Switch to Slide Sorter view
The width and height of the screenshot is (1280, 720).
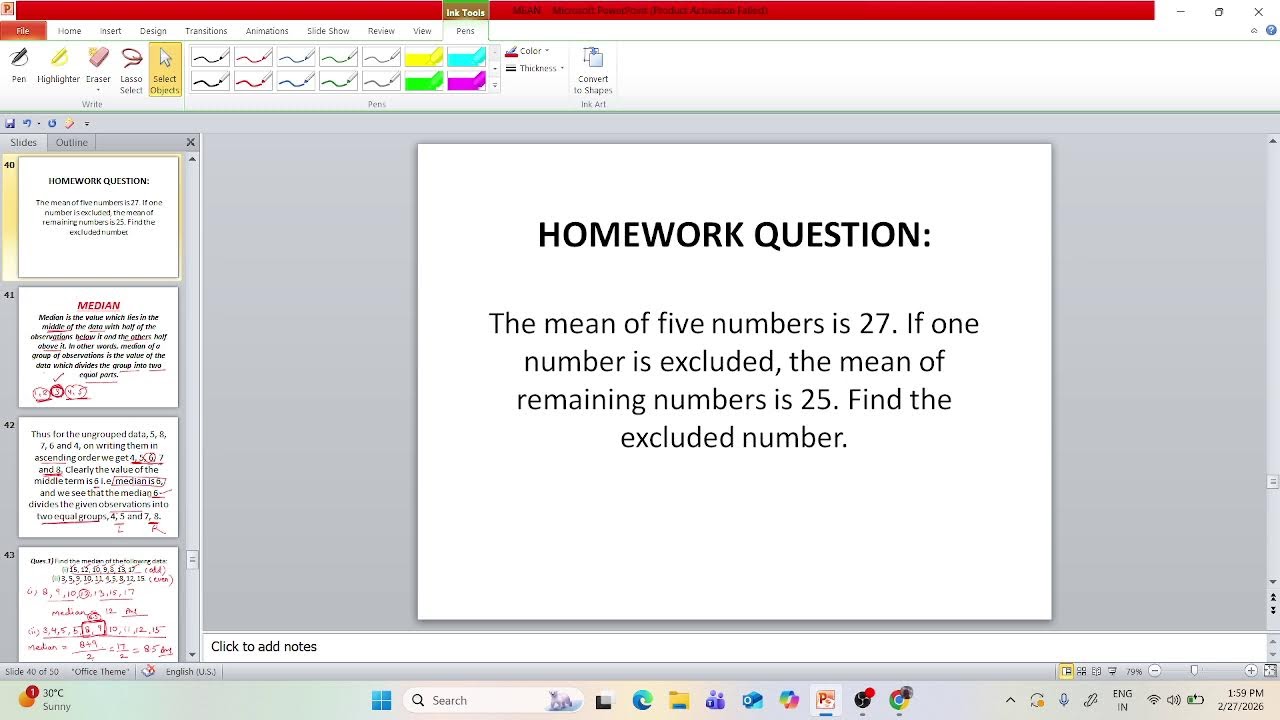[1082, 671]
